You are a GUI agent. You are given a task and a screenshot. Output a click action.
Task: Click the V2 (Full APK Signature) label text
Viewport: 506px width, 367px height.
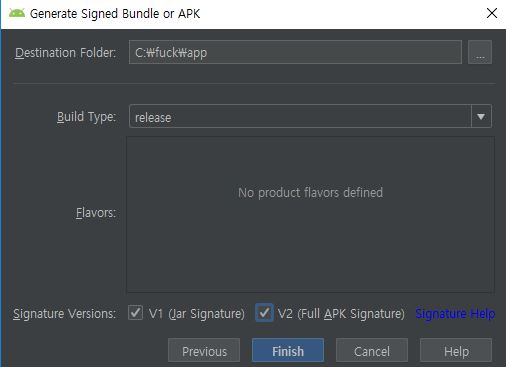click(341, 314)
